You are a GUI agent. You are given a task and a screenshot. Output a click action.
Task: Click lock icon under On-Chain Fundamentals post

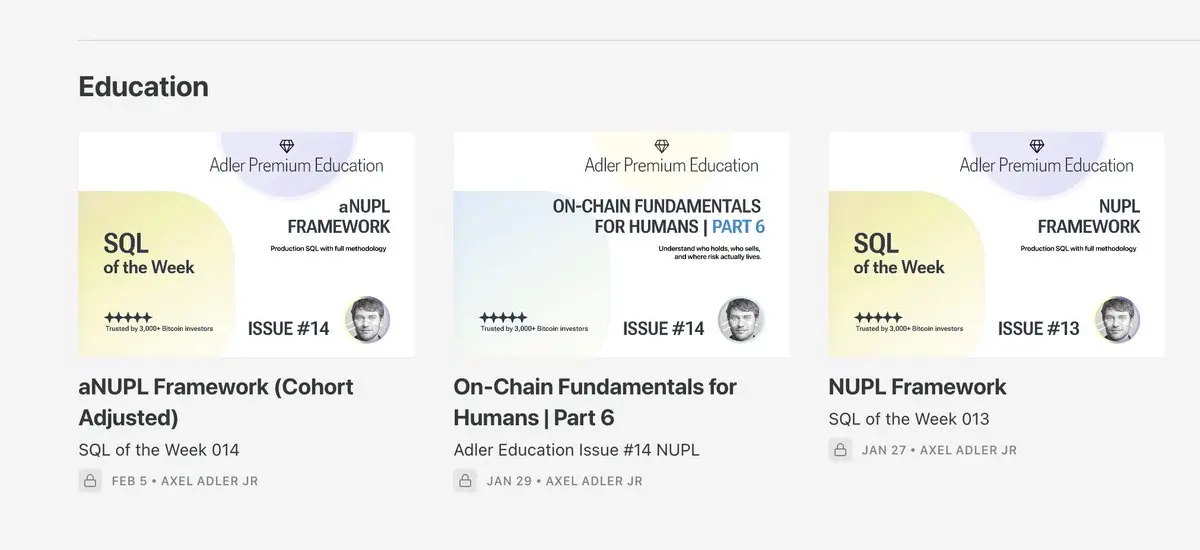pos(465,481)
